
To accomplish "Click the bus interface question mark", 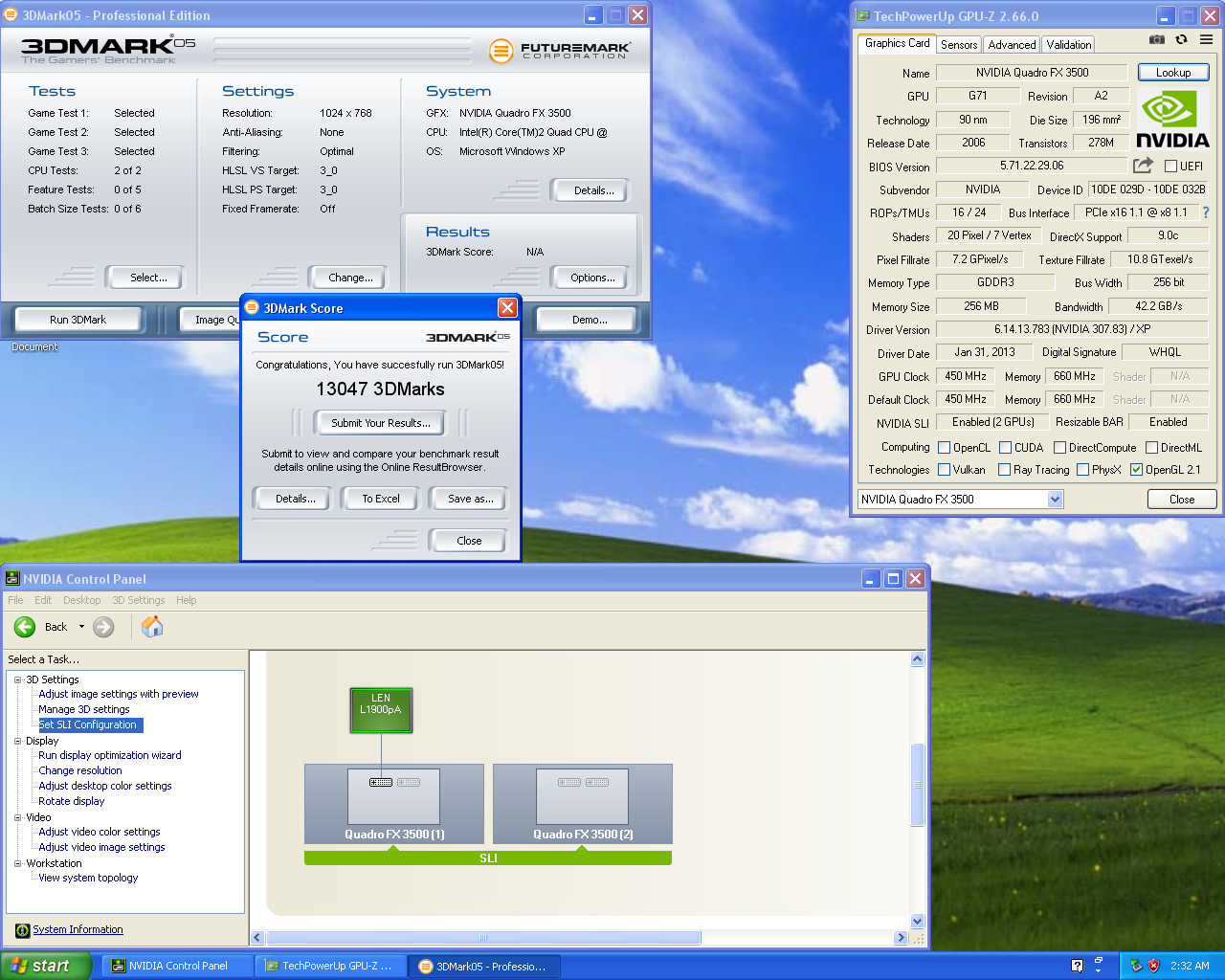I will [1206, 212].
